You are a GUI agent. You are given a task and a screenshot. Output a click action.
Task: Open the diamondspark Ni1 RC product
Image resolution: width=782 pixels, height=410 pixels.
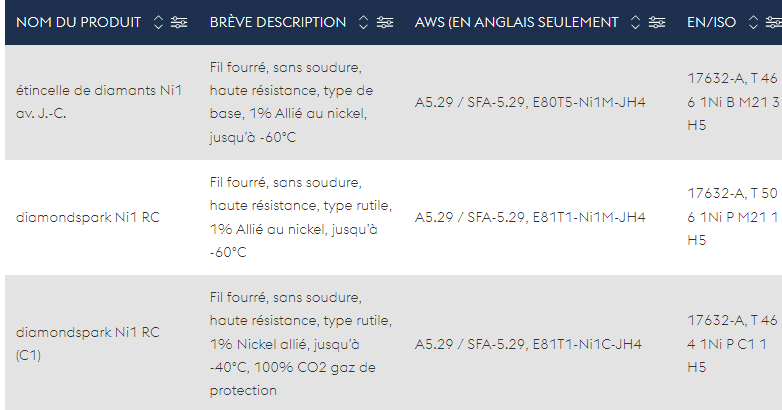[88, 217]
